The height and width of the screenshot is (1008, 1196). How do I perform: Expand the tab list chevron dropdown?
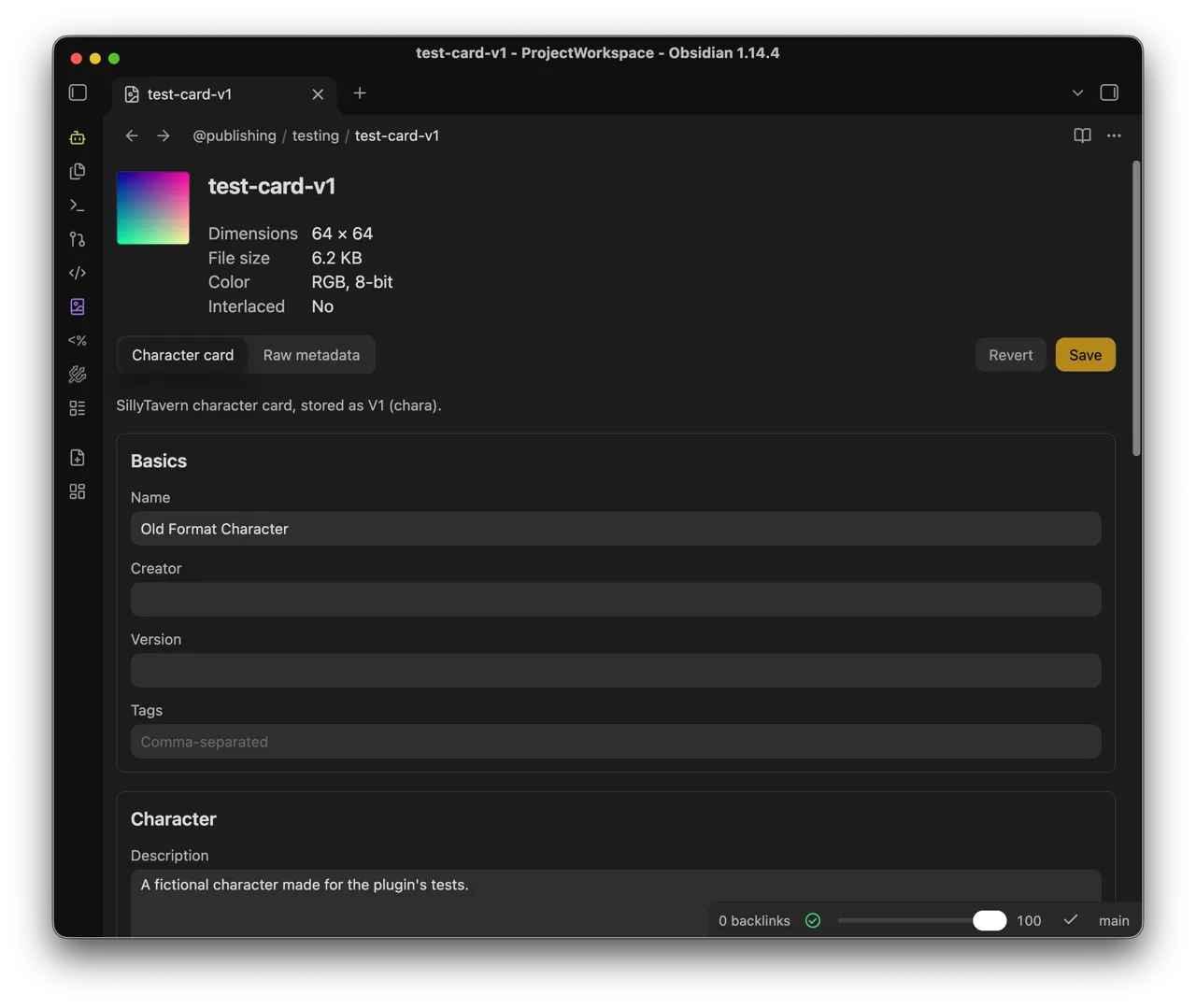click(x=1077, y=92)
